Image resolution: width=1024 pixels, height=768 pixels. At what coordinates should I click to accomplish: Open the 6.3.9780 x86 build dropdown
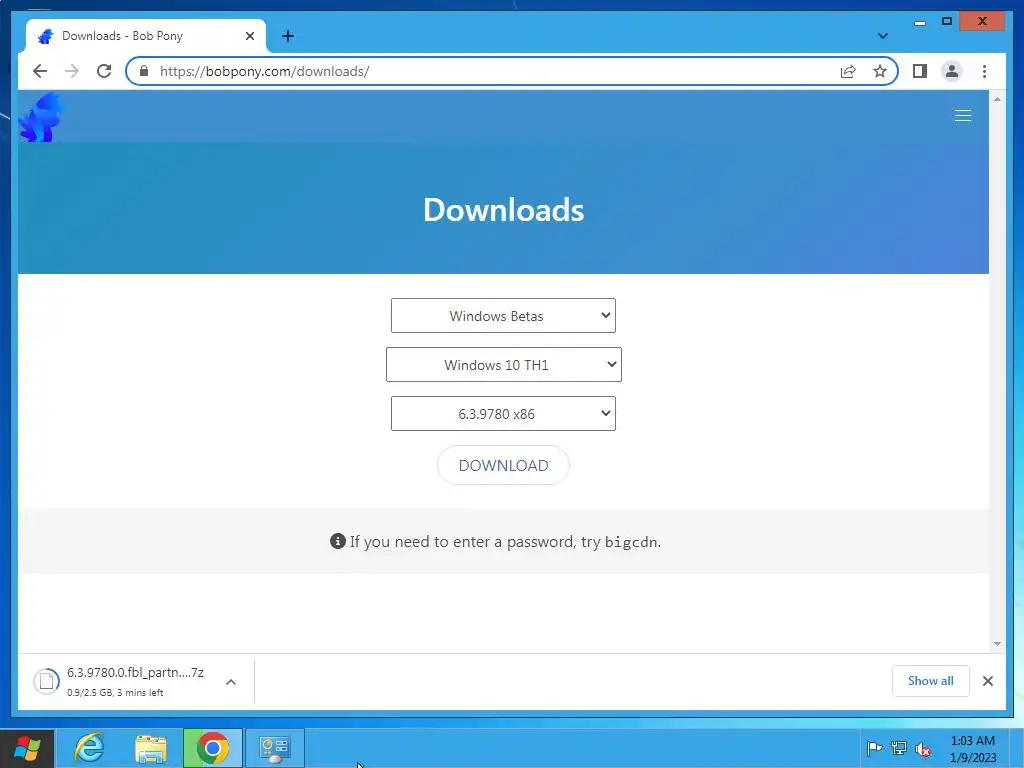503,413
